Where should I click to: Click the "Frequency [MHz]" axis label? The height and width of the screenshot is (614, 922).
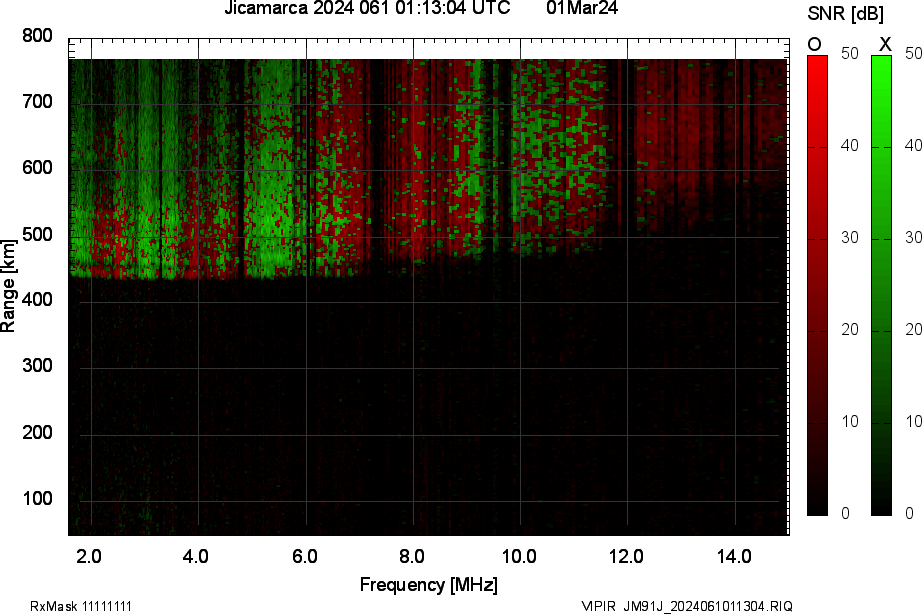tap(428, 585)
